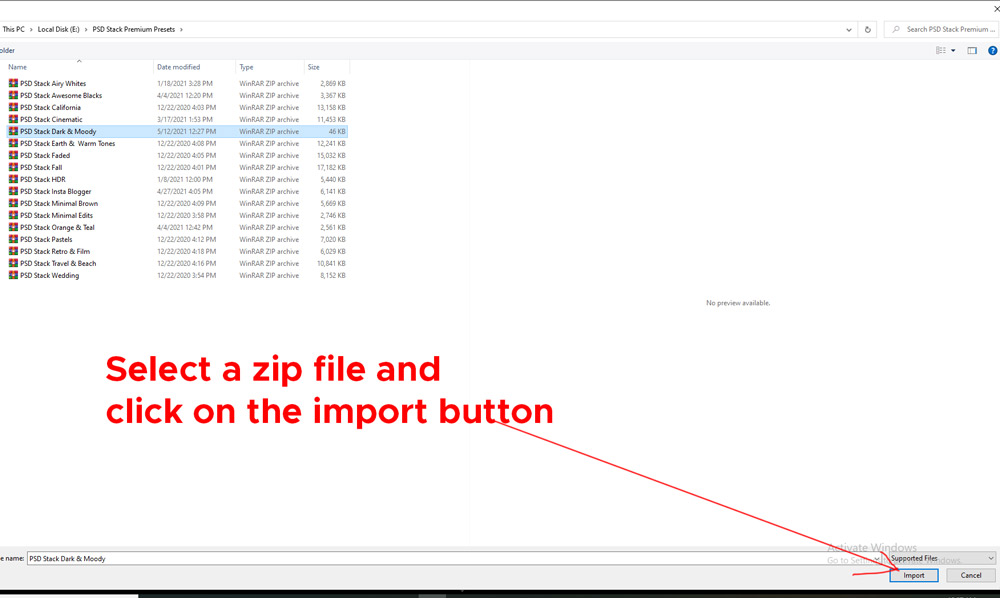1000x598 pixels.
Task: Go to Local Disk (E:) in breadcrumb
Action: tap(59, 29)
